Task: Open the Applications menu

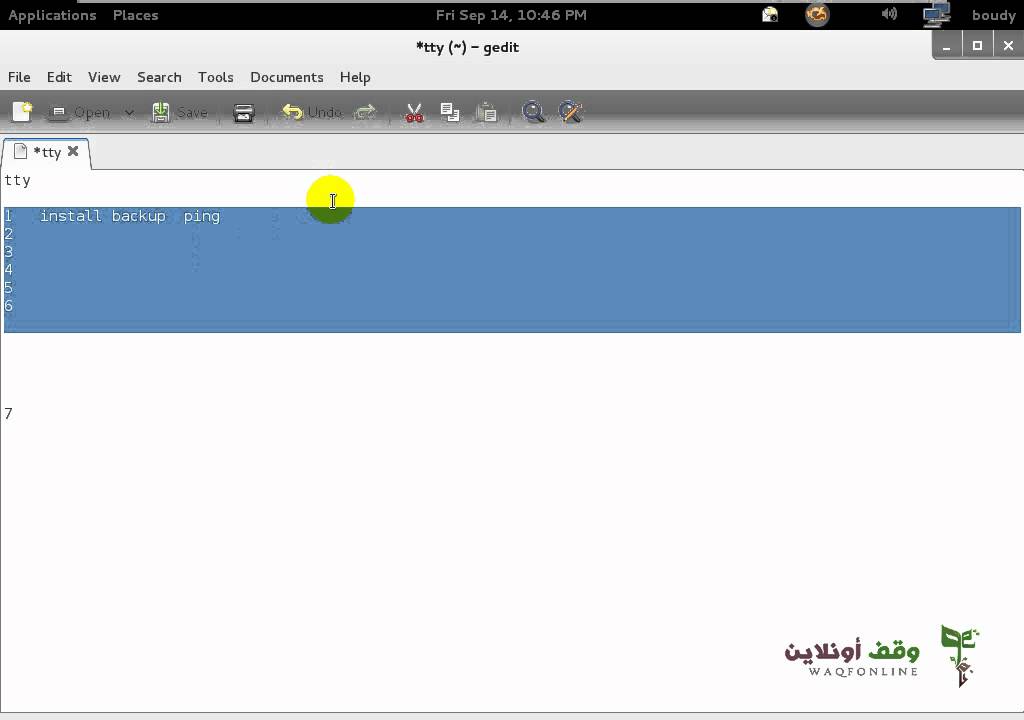Action: coord(52,15)
